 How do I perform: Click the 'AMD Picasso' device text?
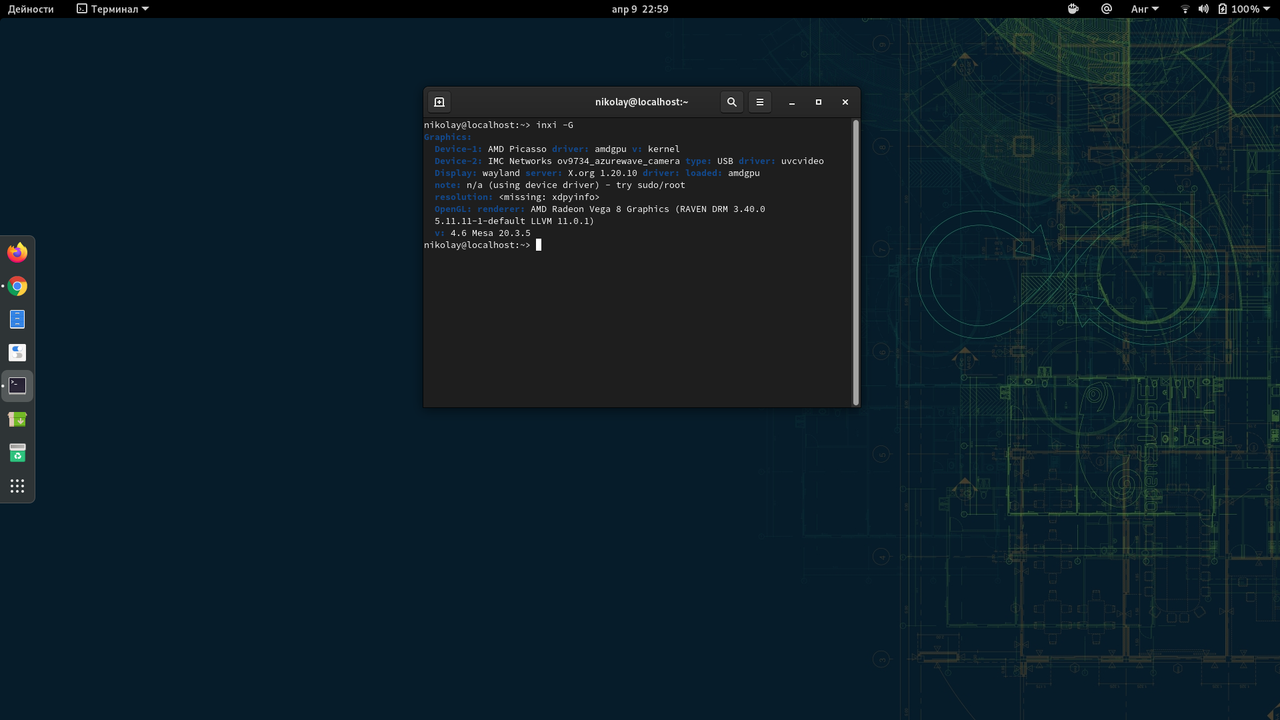tap(517, 149)
